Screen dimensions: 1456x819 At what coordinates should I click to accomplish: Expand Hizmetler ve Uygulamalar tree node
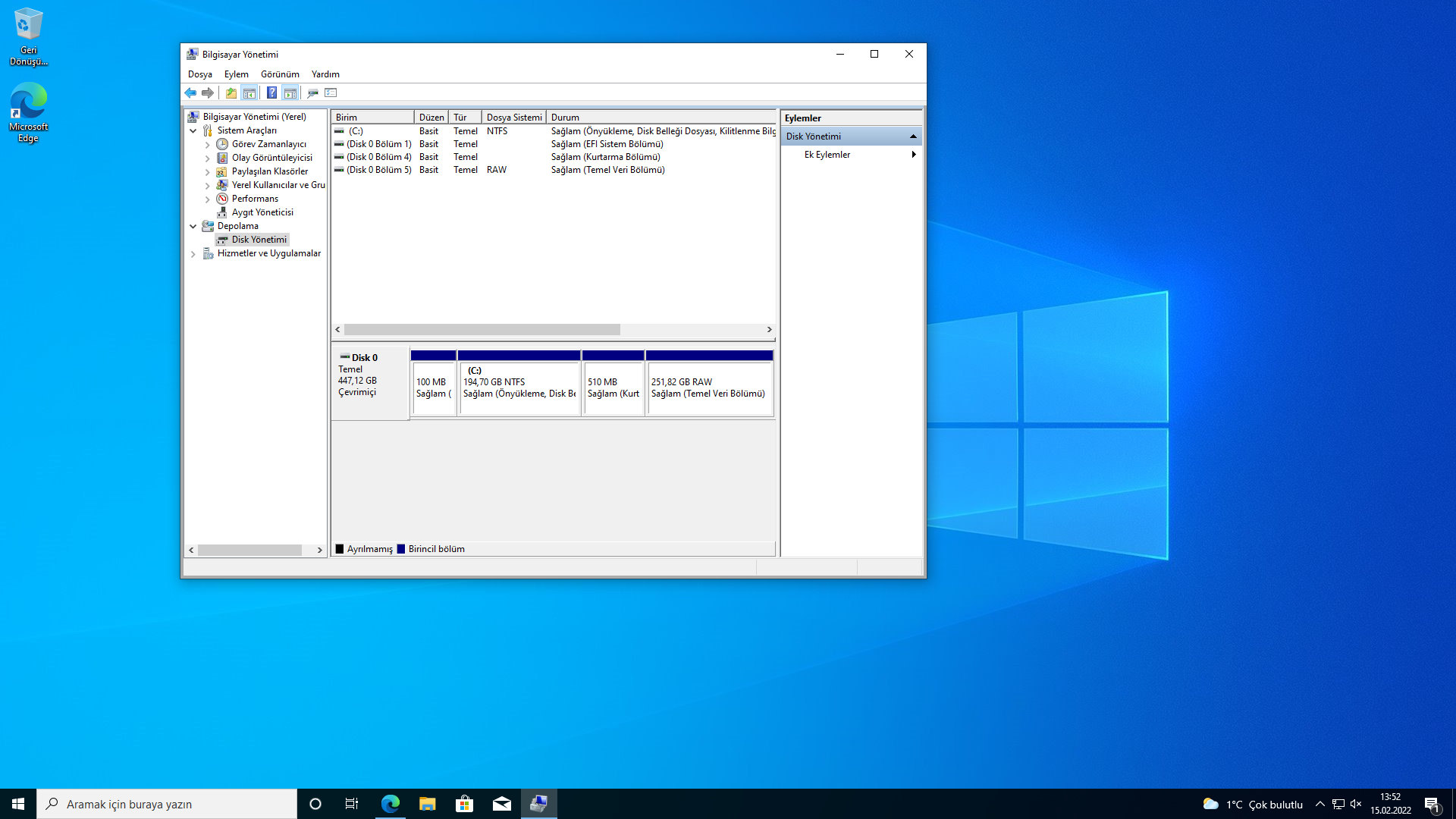tap(193, 254)
